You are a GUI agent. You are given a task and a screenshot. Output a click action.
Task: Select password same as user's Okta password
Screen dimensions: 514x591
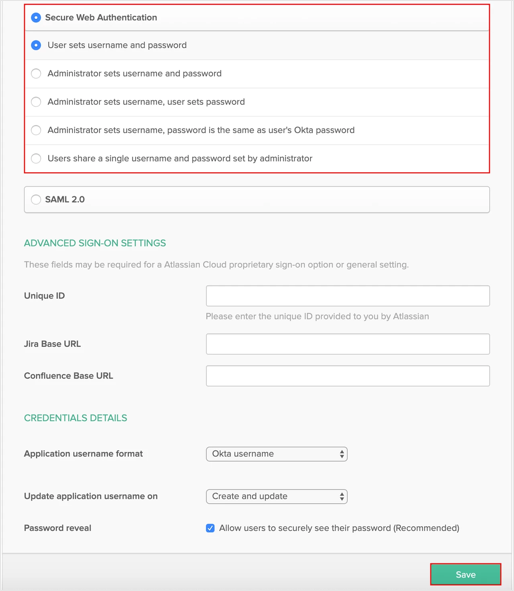click(36, 130)
